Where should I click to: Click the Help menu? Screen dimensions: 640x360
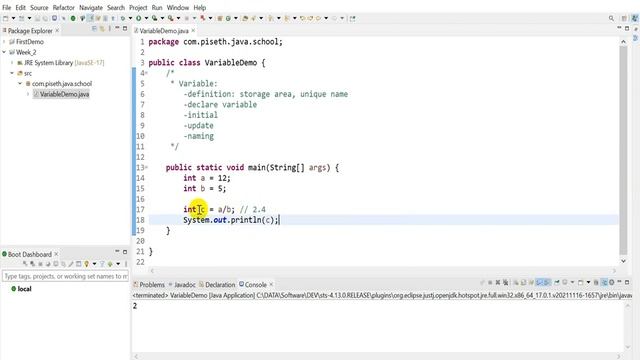pos(200,7)
